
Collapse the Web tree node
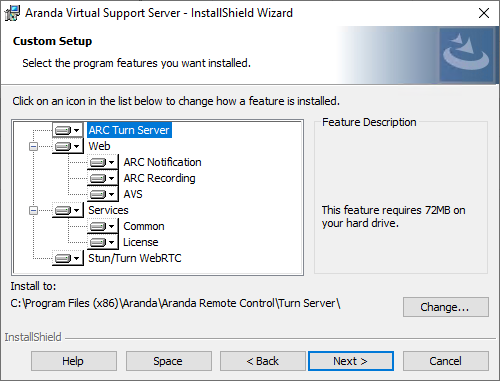pos(33,146)
